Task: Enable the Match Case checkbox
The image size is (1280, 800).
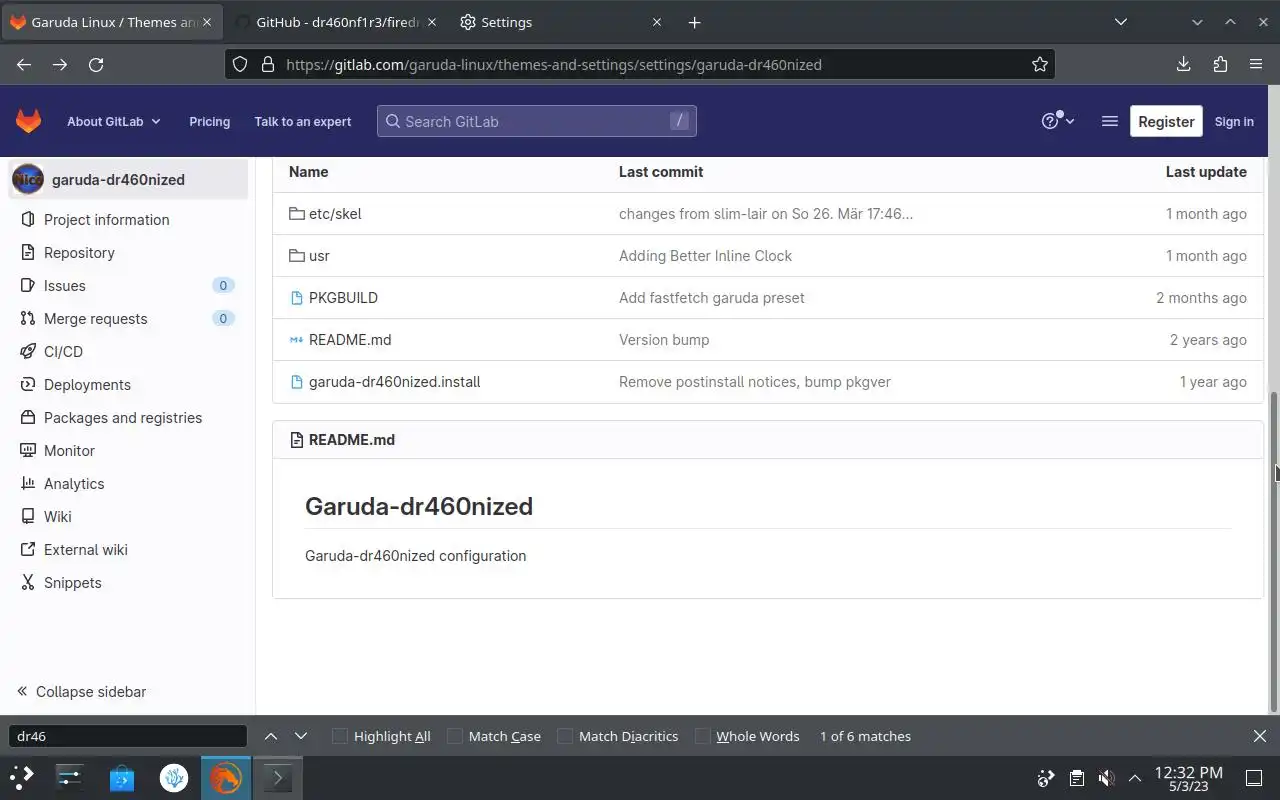Action: coord(455,736)
